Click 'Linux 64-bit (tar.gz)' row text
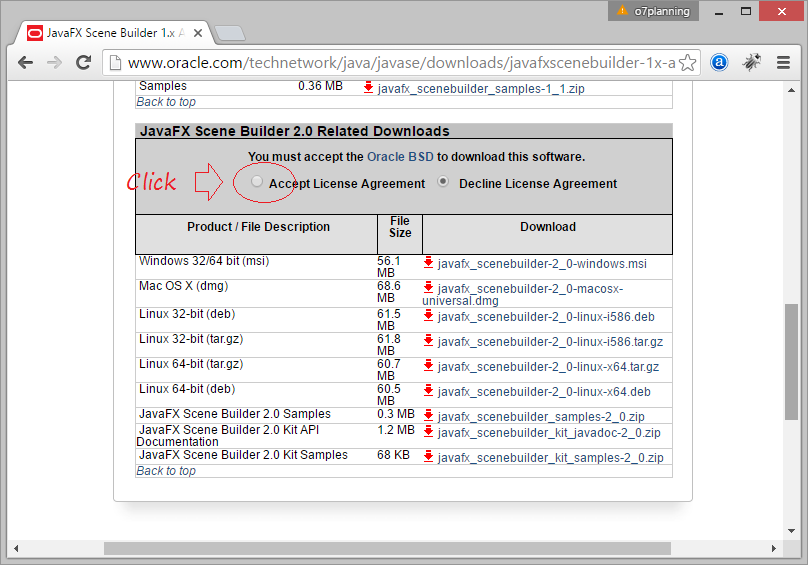 [191, 364]
